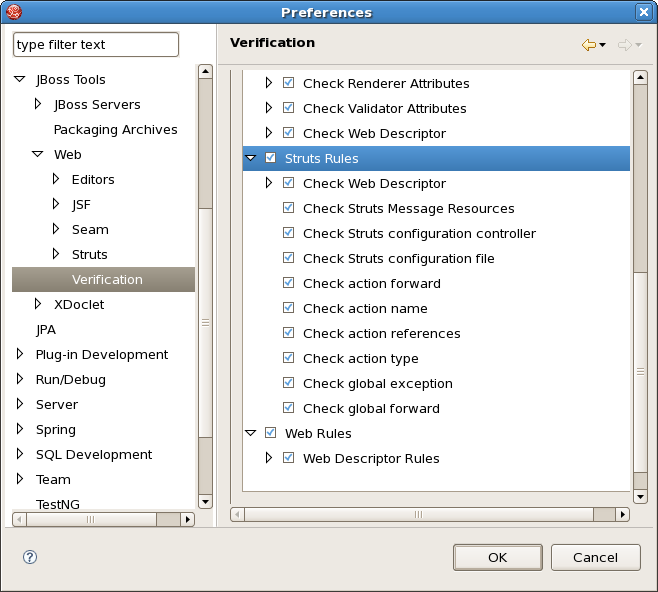Screen dimensions: 658x592
Task: Click left tree horizontal scroll left arrow
Action: [19, 519]
